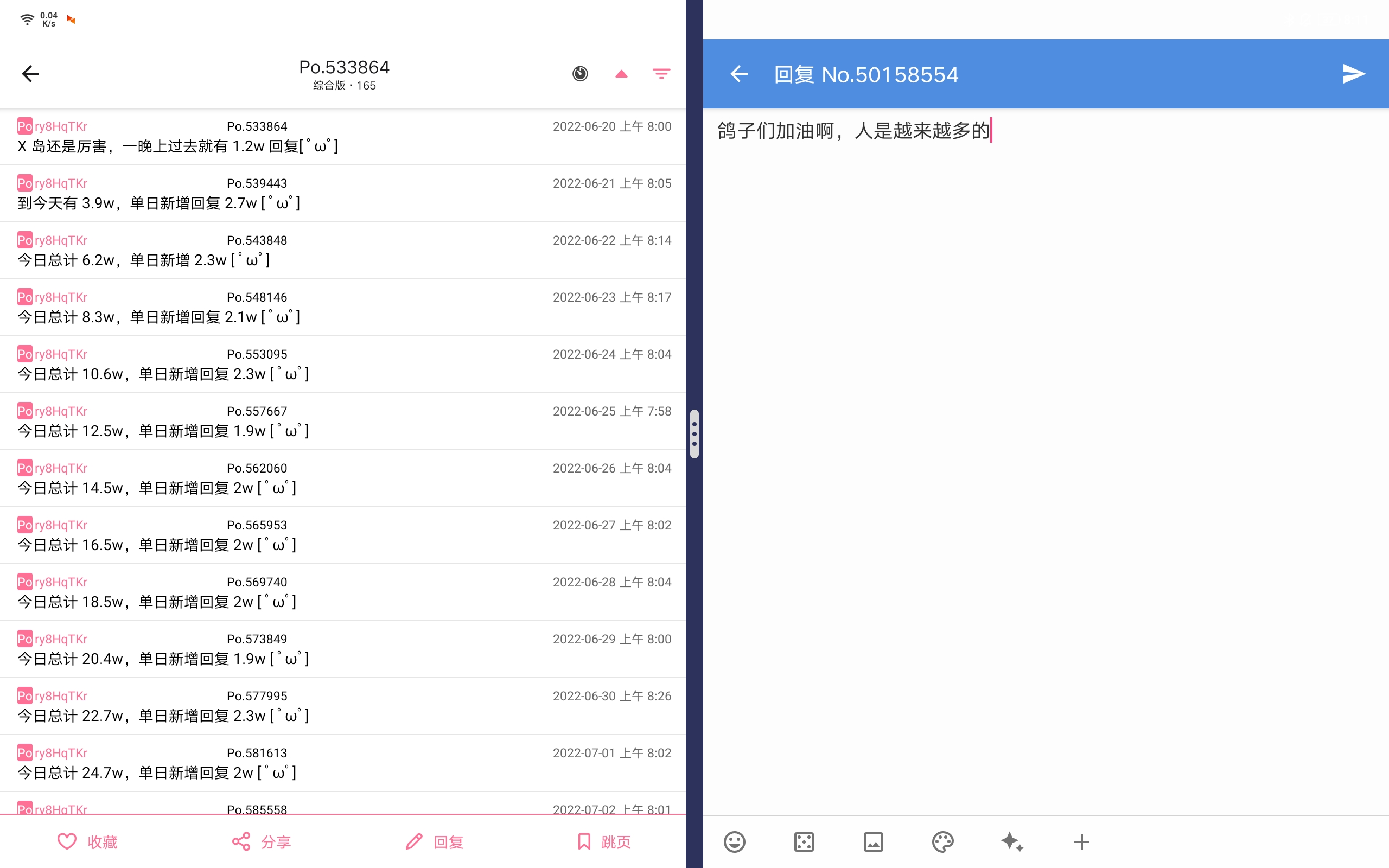Toggle the dark mode clock icon
The width and height of the screenshot is (1389, 868).
click(x=579, y=74)
